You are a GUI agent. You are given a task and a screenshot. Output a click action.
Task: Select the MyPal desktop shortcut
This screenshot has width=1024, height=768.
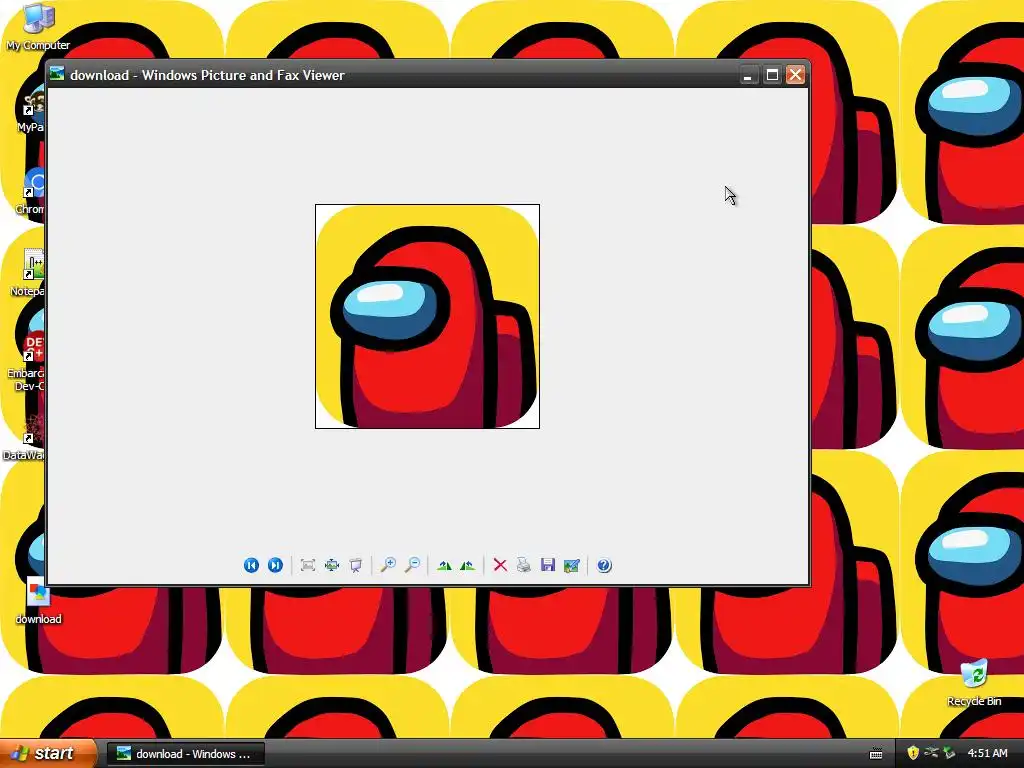(x=31, y=111)
